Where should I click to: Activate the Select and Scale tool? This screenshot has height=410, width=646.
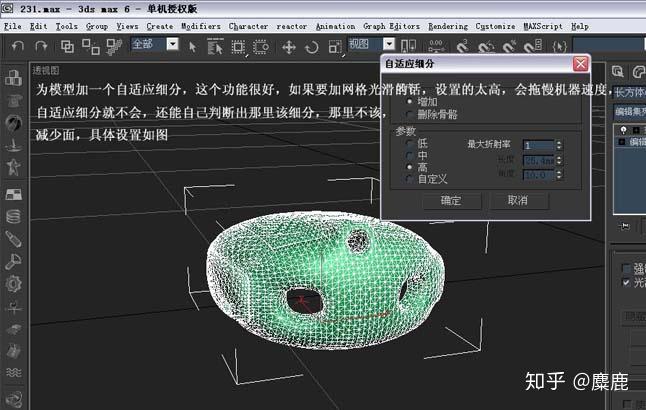[x=335, y=47]
